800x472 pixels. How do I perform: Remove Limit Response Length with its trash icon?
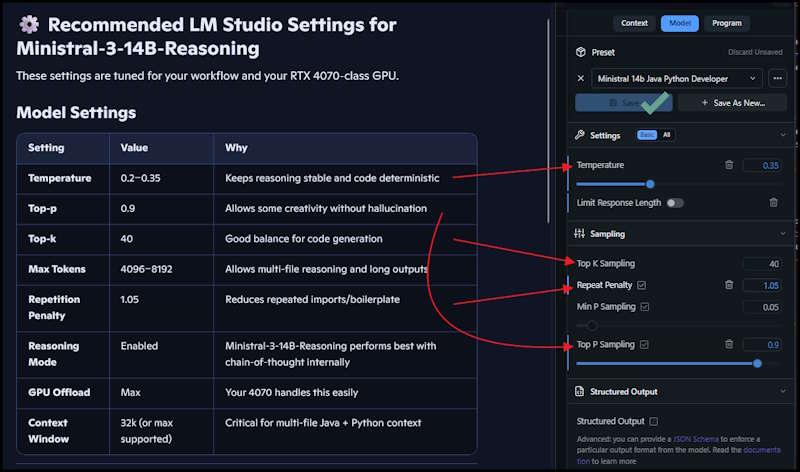[773, 203]
